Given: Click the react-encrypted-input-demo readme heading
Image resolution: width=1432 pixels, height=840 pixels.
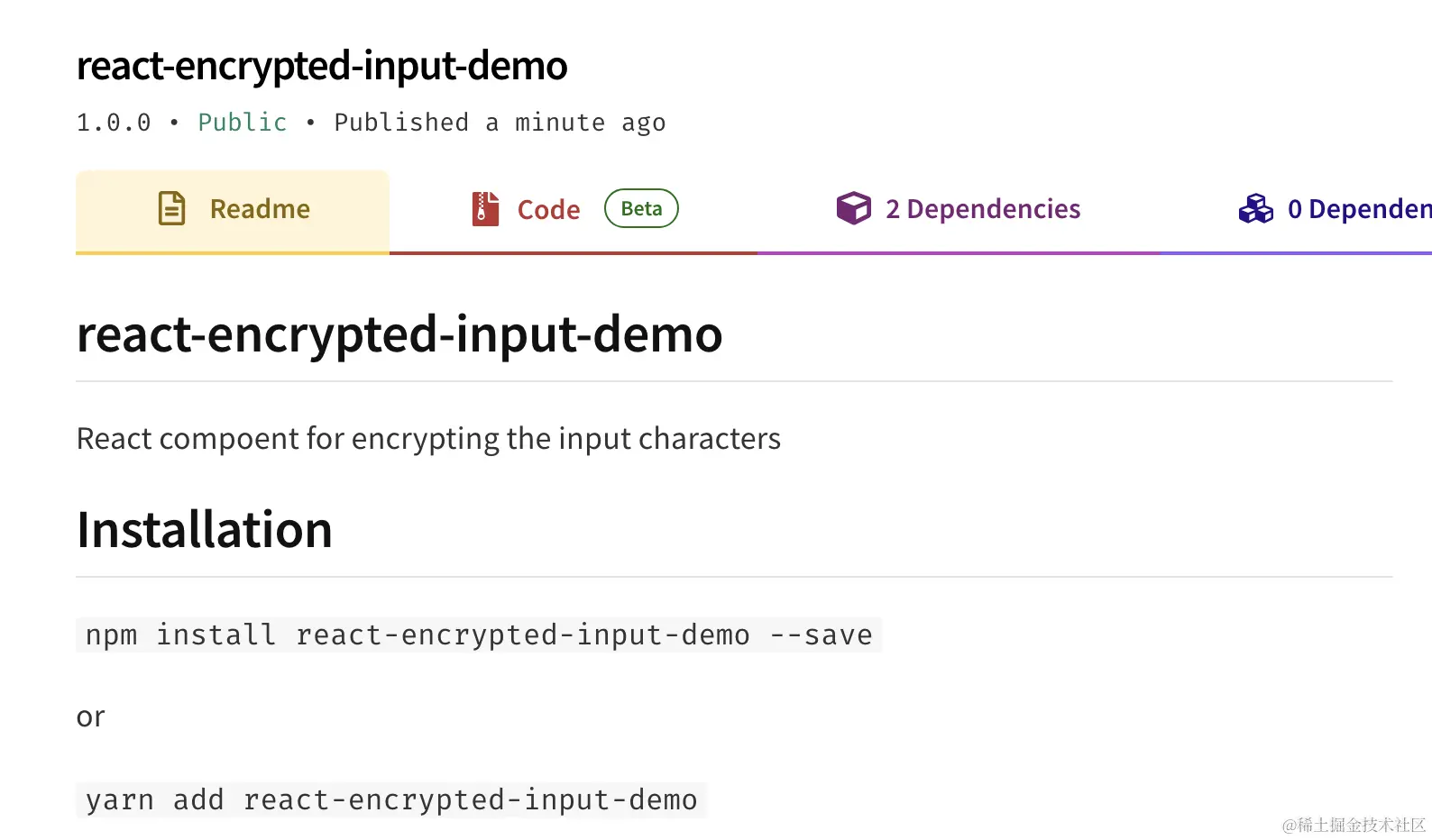Looking at the screenshot, I should click(399, 335).
